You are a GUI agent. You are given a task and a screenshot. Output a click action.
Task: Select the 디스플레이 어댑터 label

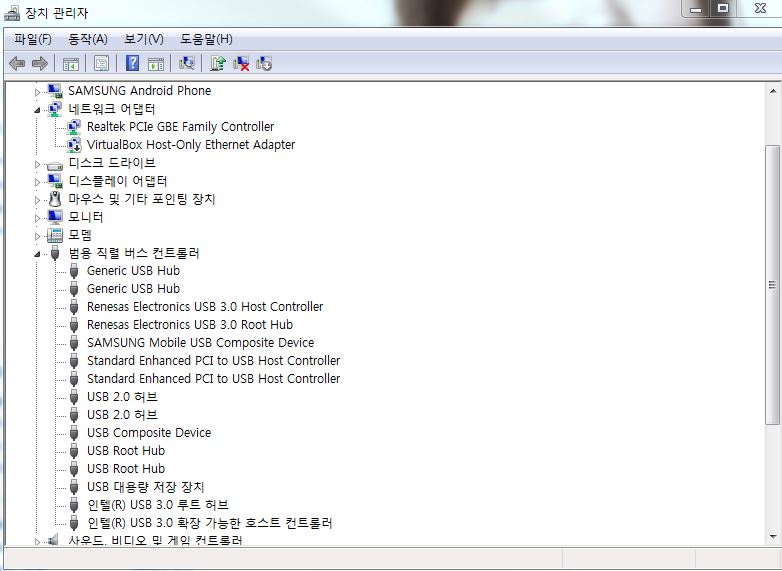pyautogui.click(x=118, y=181)
